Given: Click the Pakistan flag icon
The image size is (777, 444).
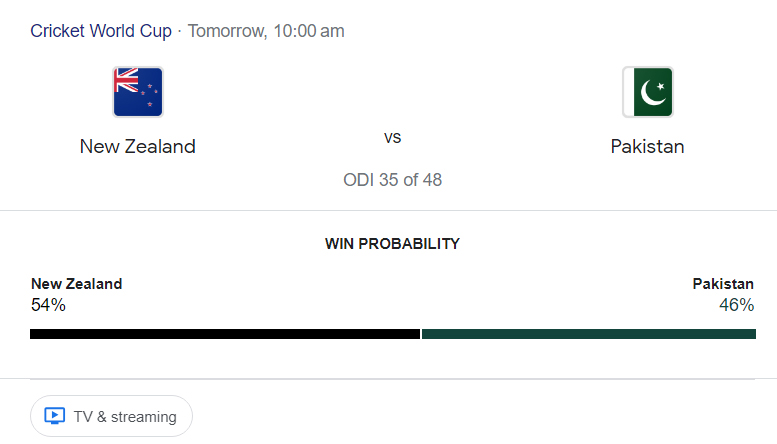Looking at the screenshot, I should tap(648, 92).
